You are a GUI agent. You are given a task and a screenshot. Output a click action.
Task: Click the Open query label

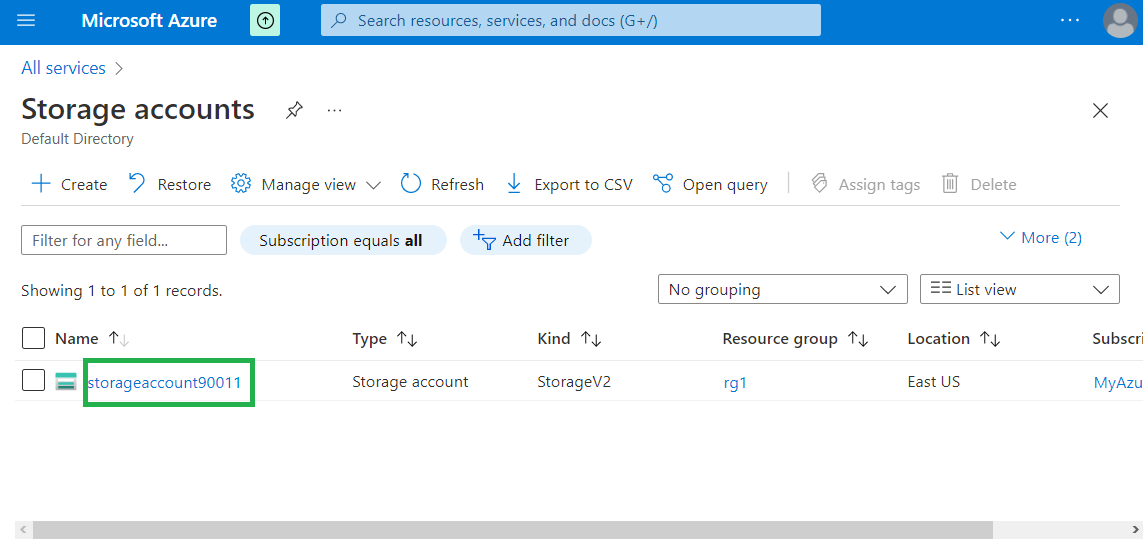coord(725,185)
